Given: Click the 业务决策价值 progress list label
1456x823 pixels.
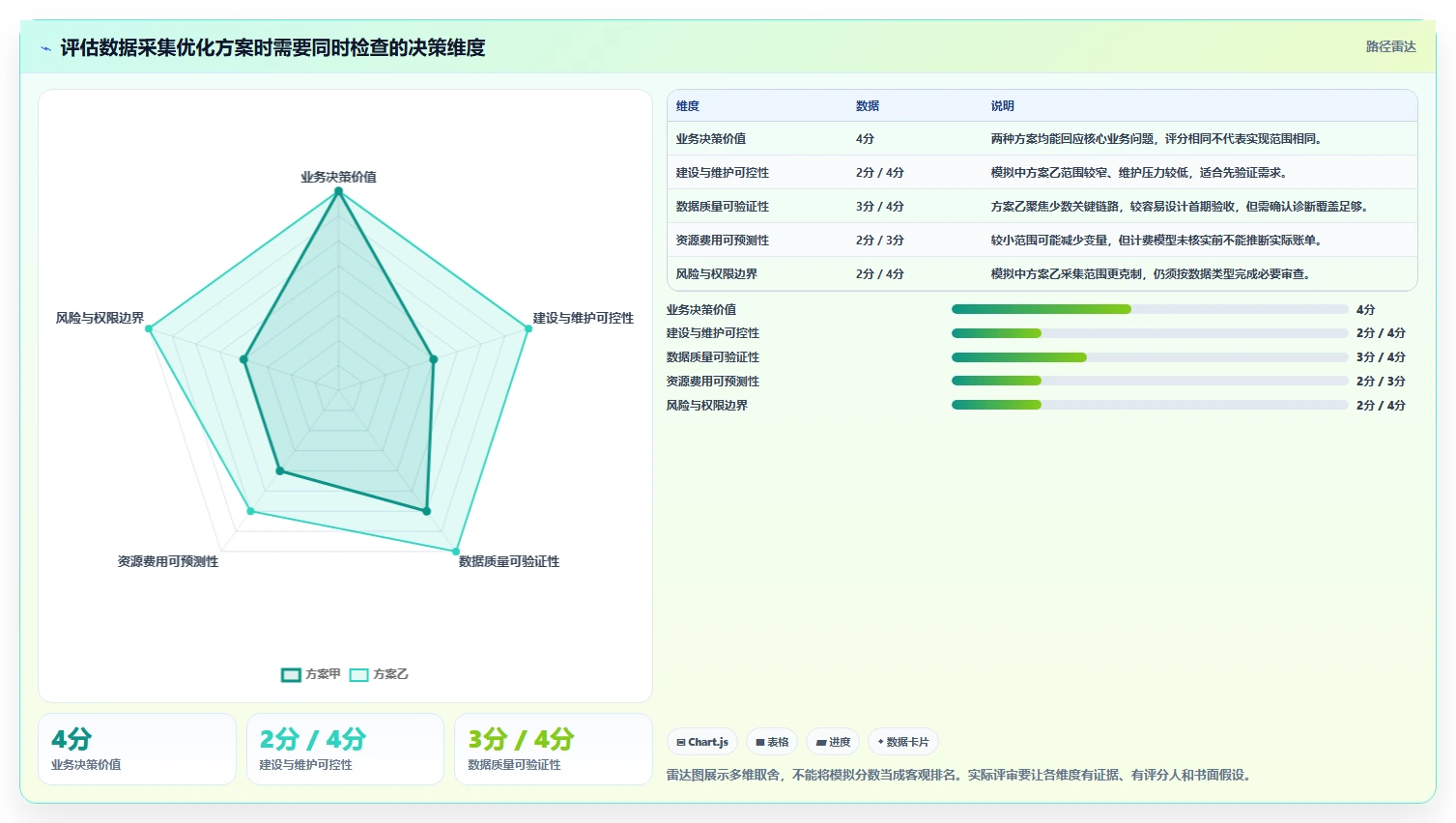Looking at the screenshot, I should (x=701, y=310).
